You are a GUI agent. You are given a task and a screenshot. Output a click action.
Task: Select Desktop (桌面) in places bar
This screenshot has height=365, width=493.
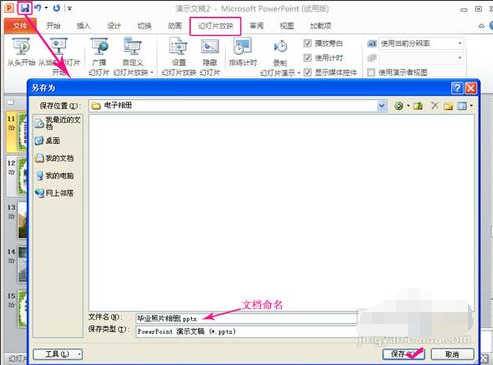pos(48,141)
